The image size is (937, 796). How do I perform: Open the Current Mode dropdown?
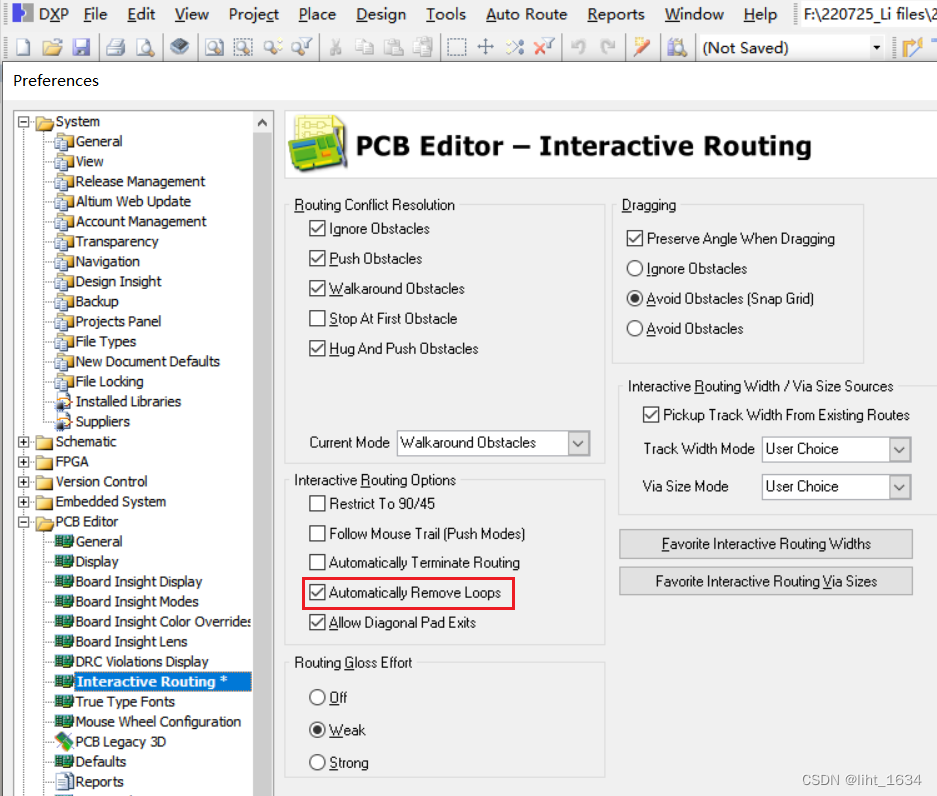(578, 443)
